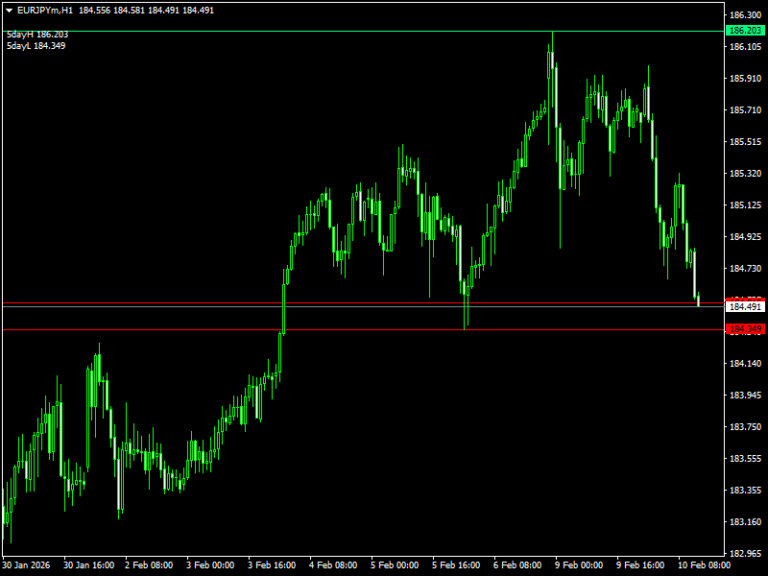Select the green 5-day high horizontal line
Screen dimensions: 768x576
[x=362, y=31]
